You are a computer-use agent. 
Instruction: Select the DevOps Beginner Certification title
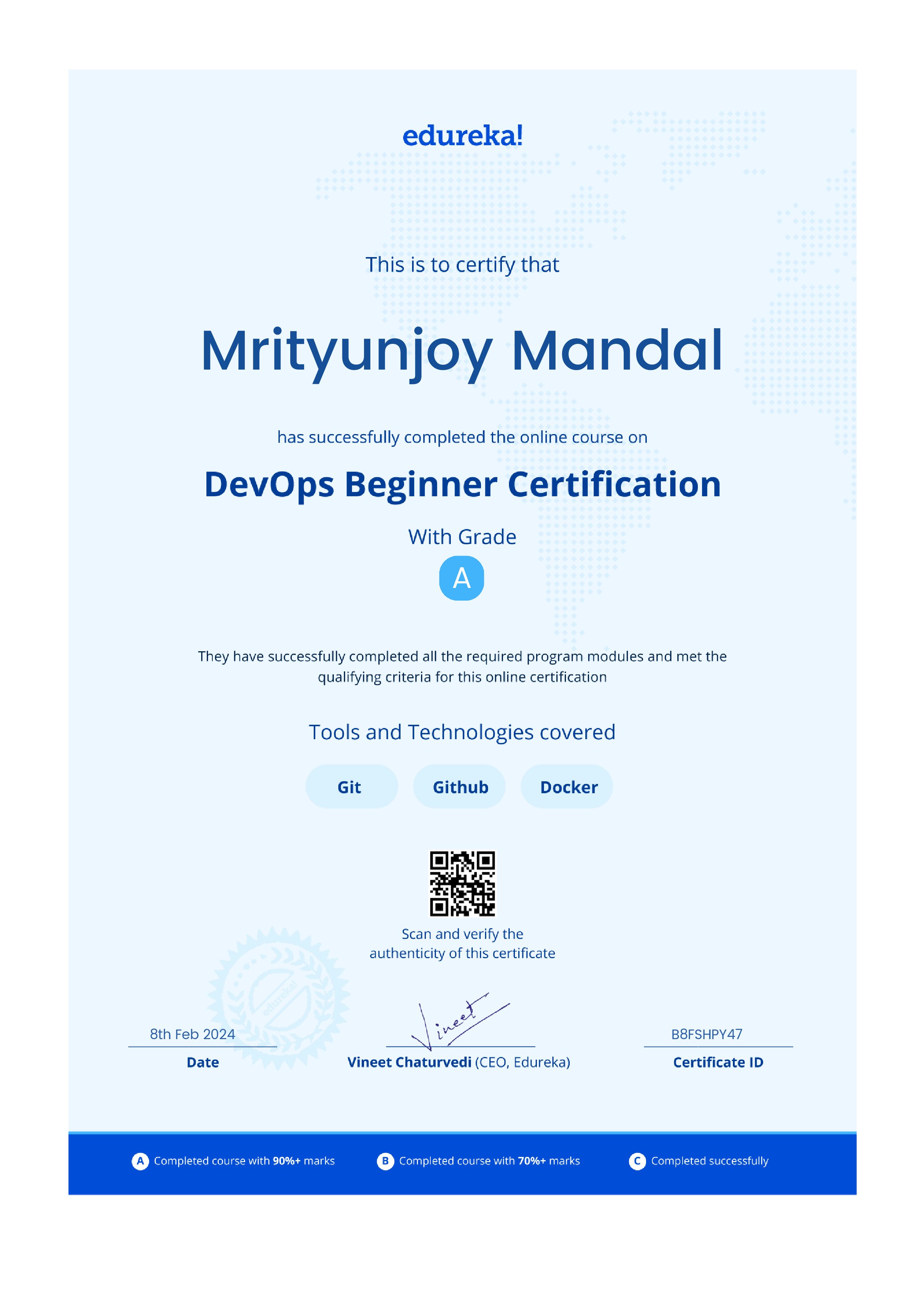462,484
